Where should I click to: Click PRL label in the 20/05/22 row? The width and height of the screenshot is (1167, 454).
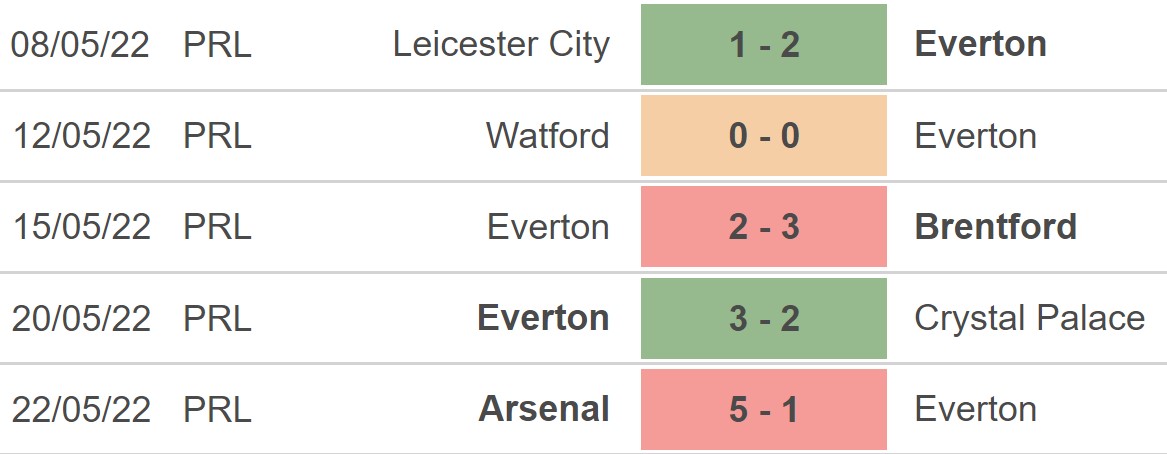pos(217,318)
